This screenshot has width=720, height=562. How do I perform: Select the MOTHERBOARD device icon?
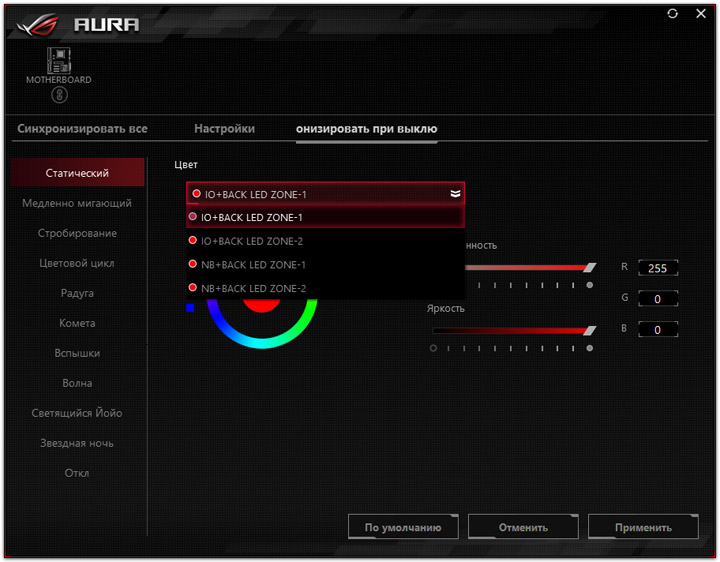[x=59, y=61]
